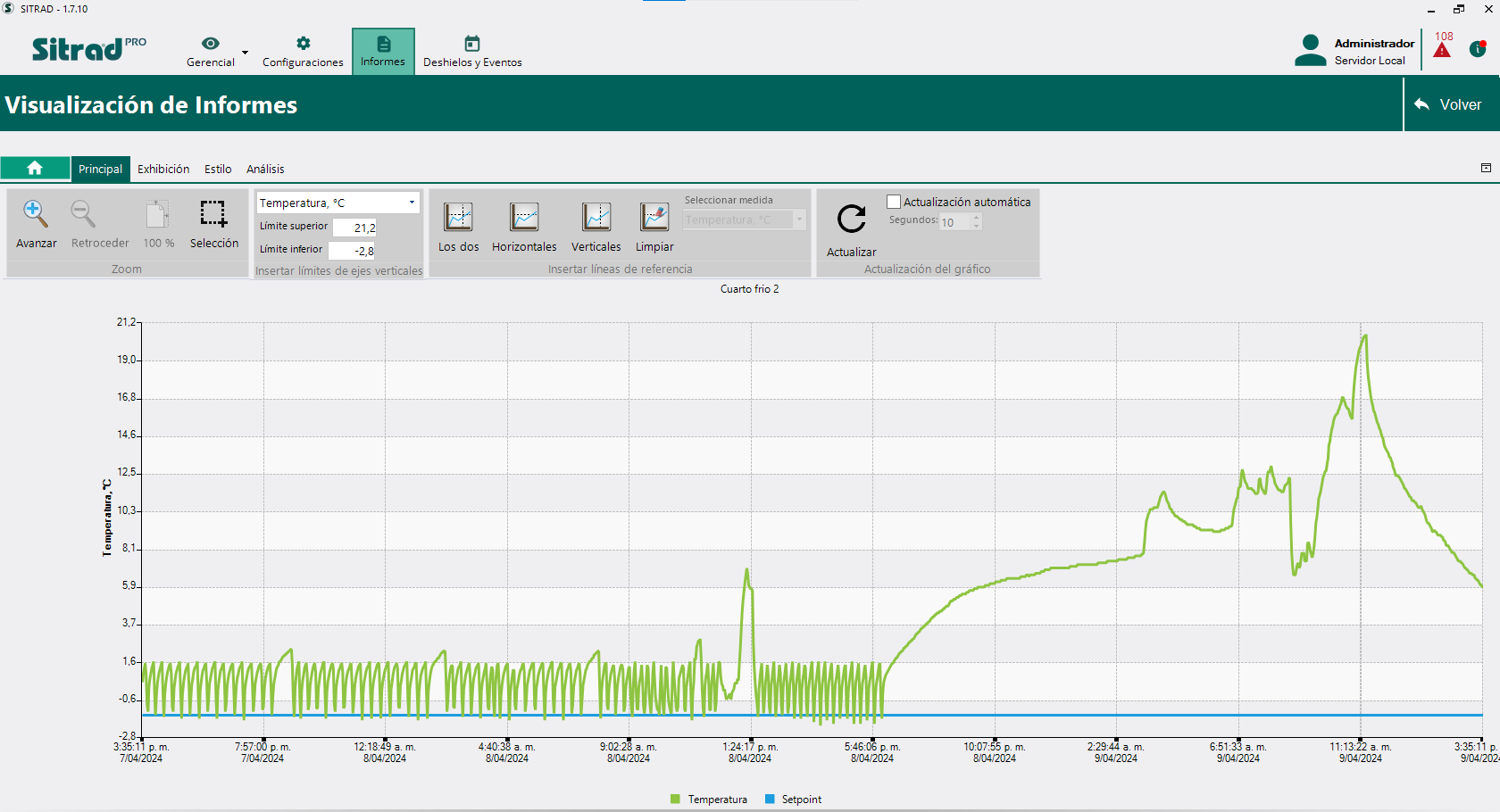
Task: Click the Selección zoom tool
Action: pyautogui.click(x=213, y=215)
